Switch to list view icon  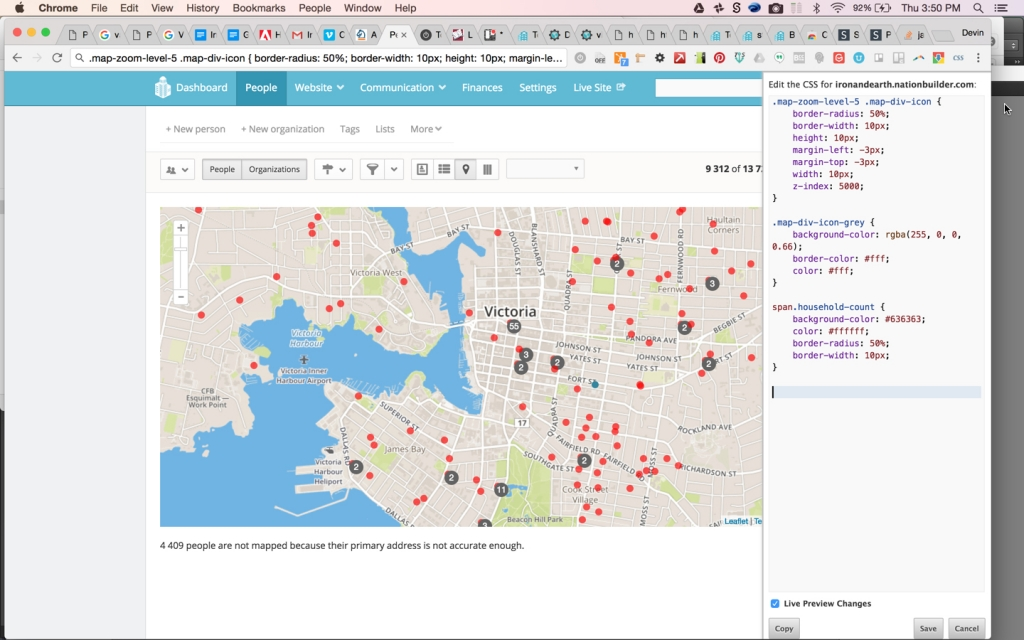444,169
